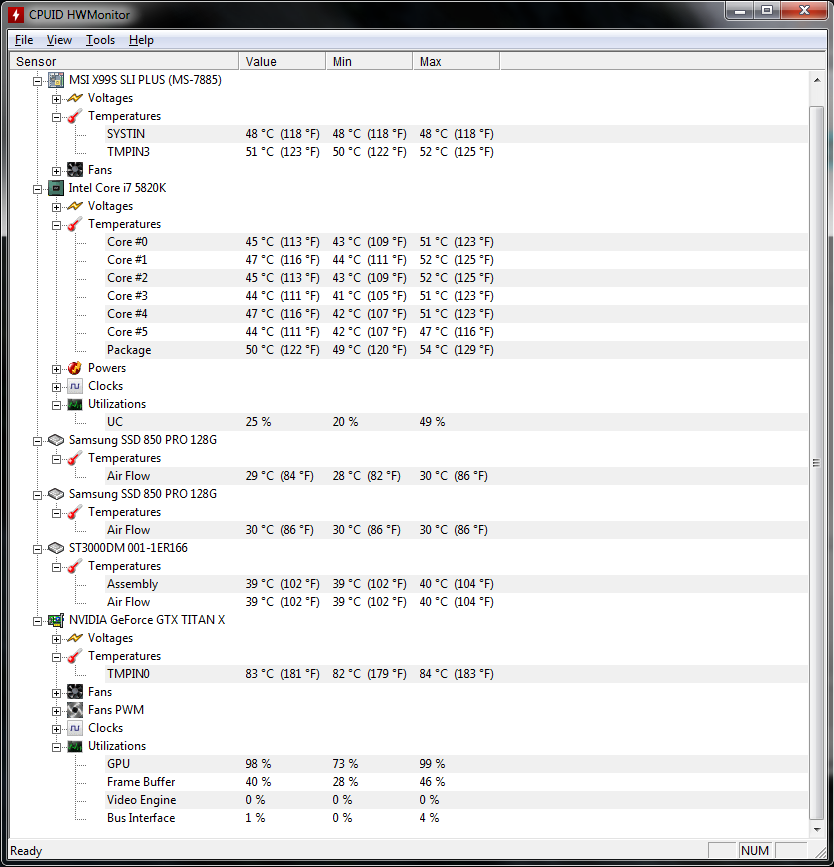Click the Fans PWM icon under NVIDIA
The width and height of the screenshot is (834, 867).
pyautogui.click(x=75, y=710)
